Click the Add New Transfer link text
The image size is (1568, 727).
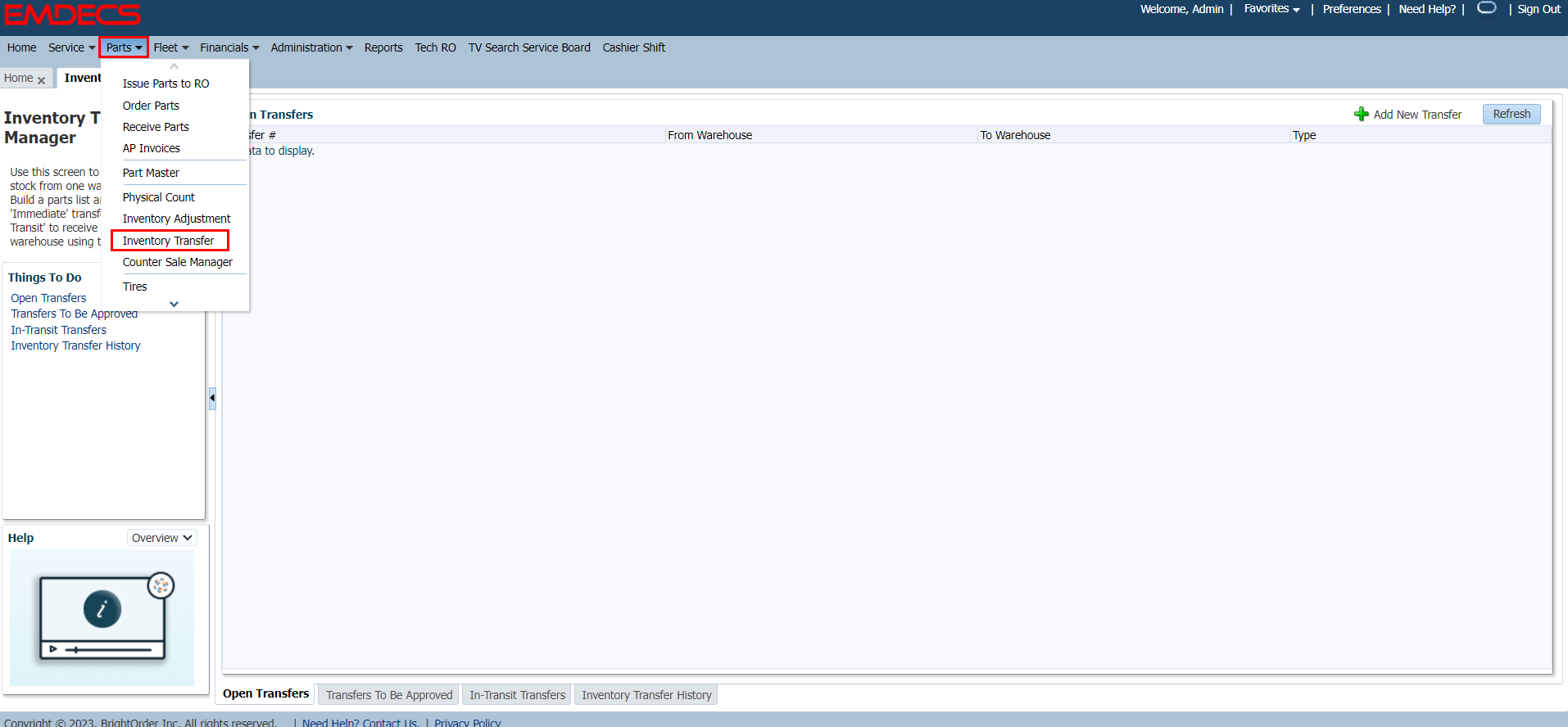pos(1417,115)
